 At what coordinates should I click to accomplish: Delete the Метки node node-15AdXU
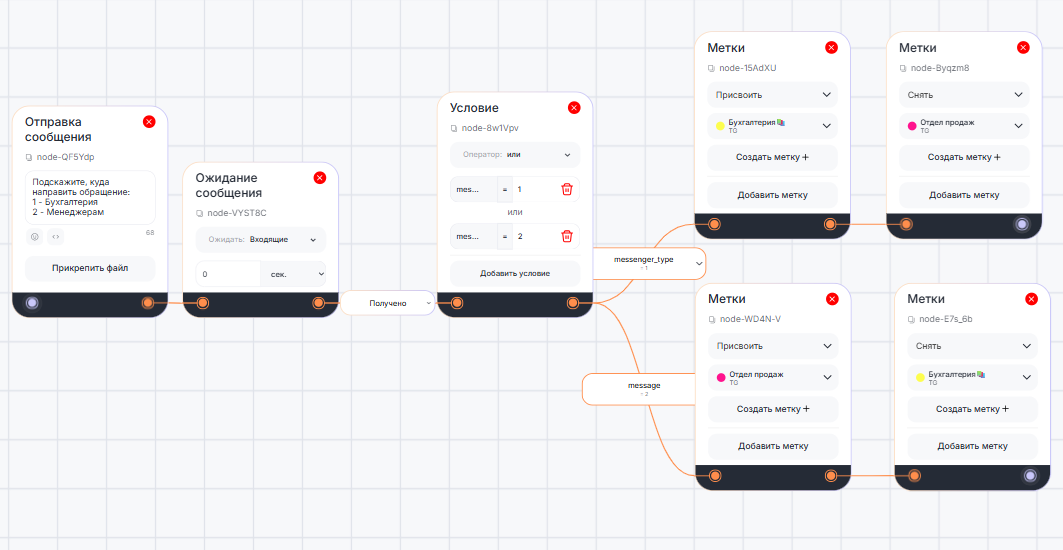(x=831, y=48)
